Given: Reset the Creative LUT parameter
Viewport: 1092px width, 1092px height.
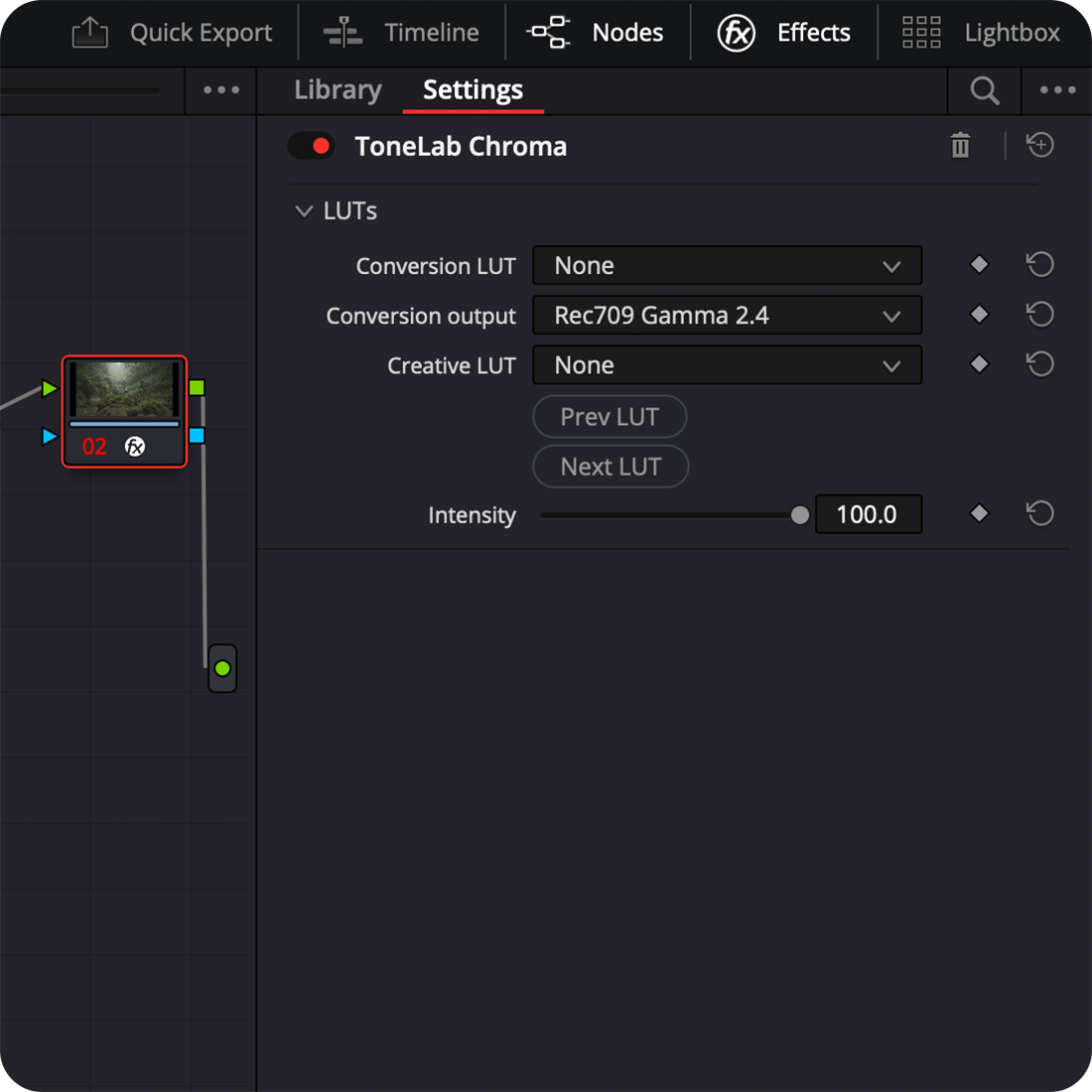Looking at the screenshot, I should (x=1039, y=364).
